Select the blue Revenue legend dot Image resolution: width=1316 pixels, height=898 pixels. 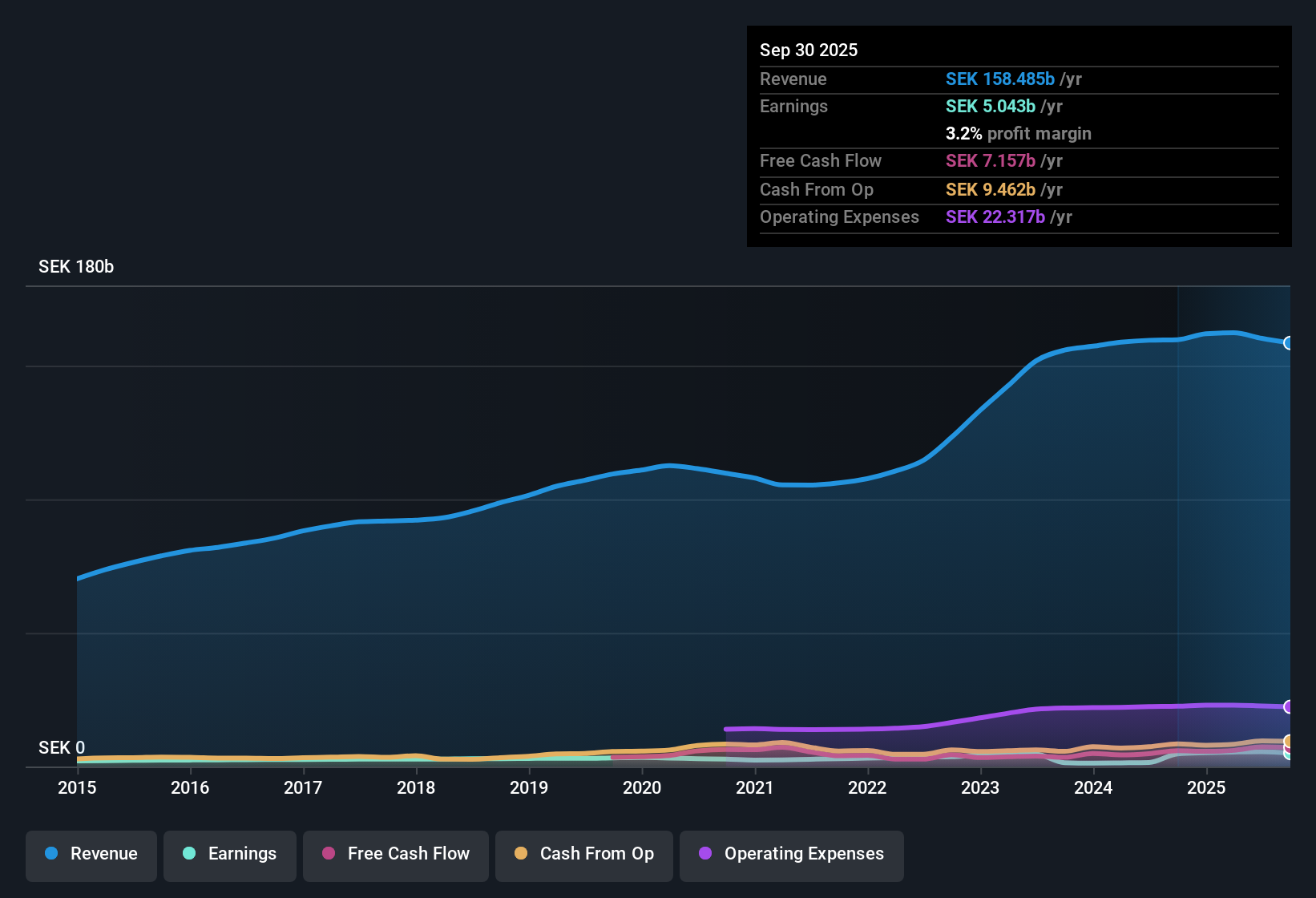pyautogui.click(x=50, y=854)
